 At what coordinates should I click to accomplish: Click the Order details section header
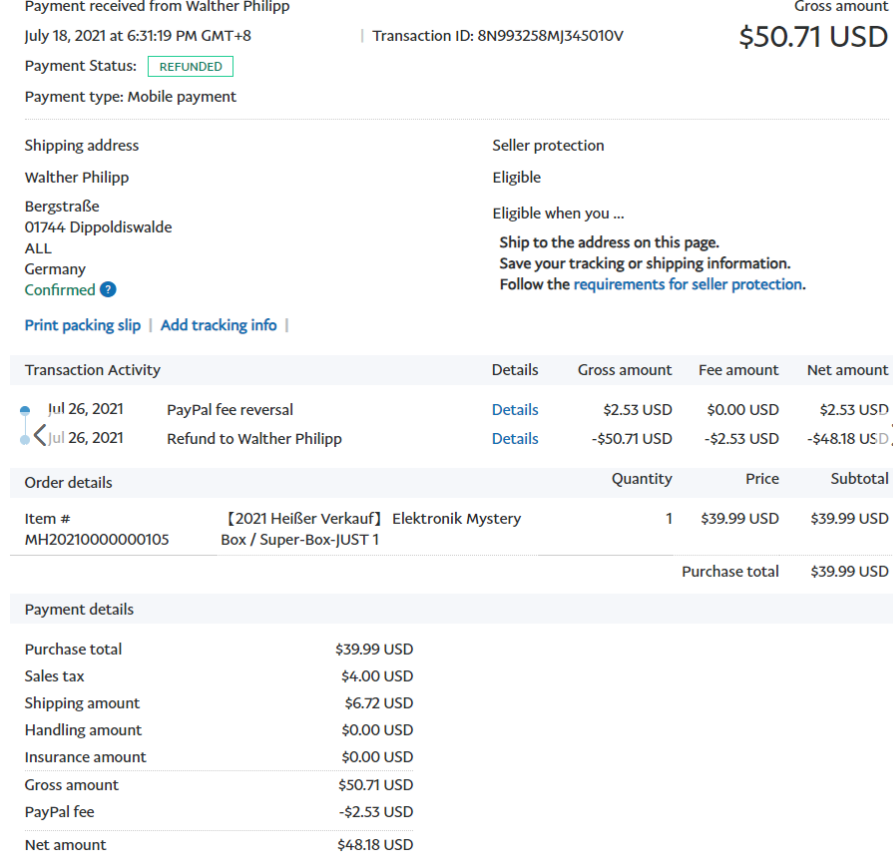point(68,482)
